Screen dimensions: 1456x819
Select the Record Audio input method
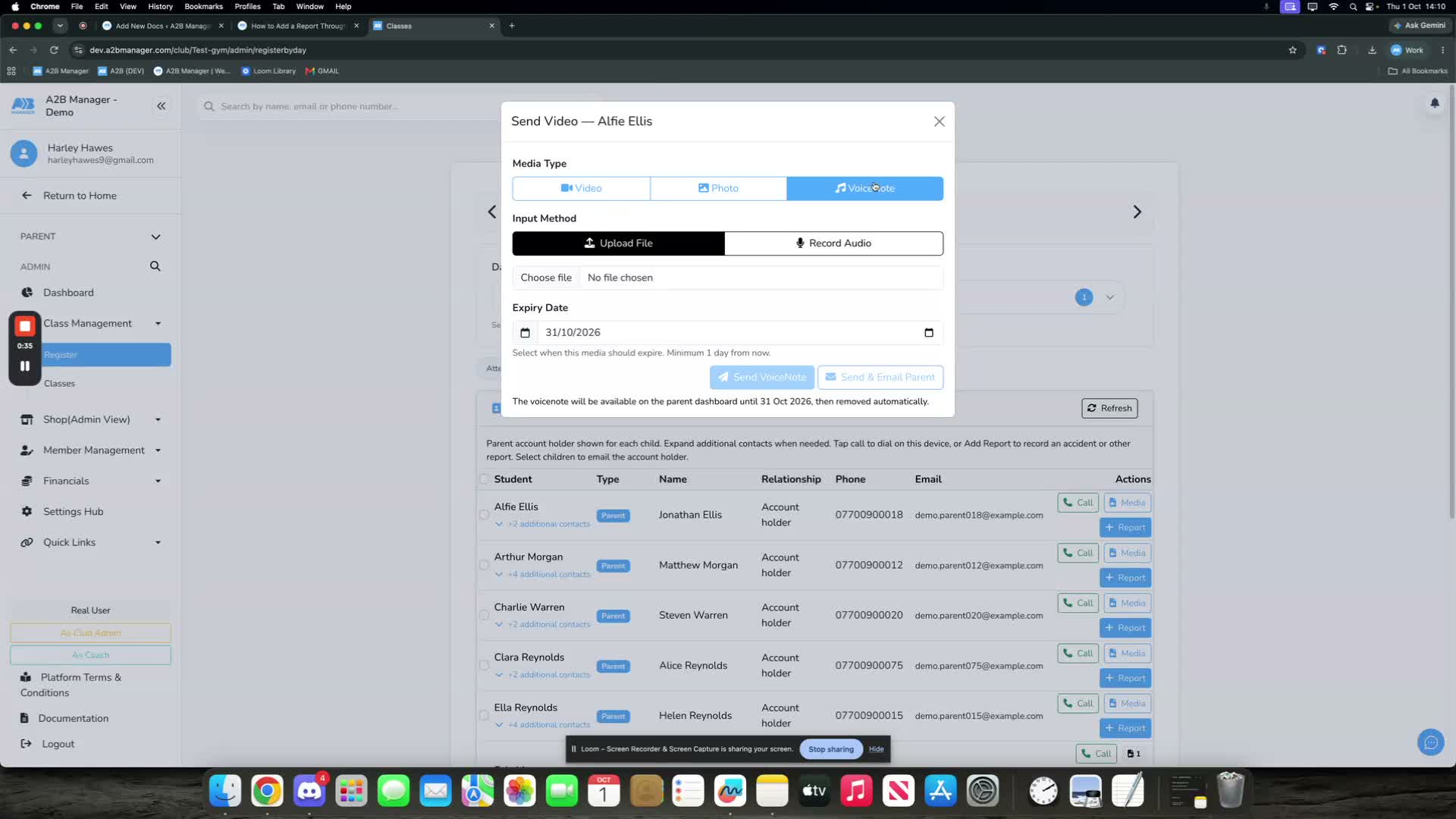point(833,243)
